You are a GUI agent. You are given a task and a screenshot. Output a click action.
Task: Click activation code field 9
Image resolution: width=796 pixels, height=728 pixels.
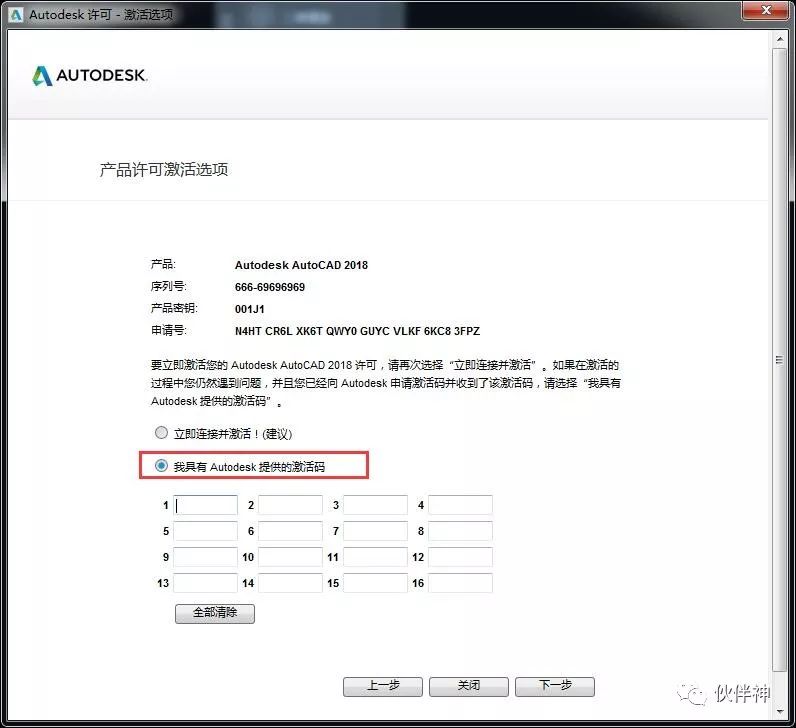point(206,557)
